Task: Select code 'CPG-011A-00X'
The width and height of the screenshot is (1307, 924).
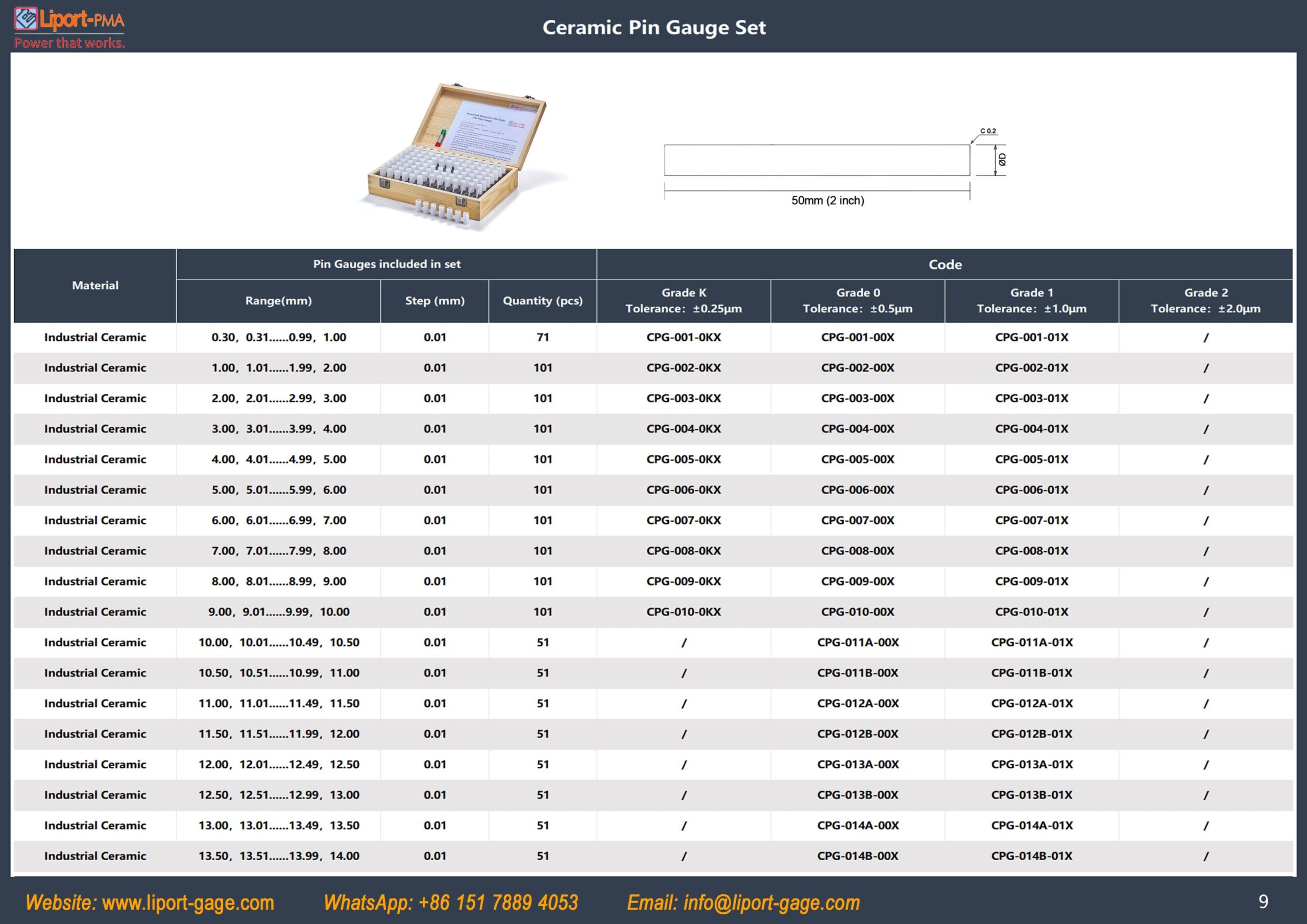Action: 858,643
